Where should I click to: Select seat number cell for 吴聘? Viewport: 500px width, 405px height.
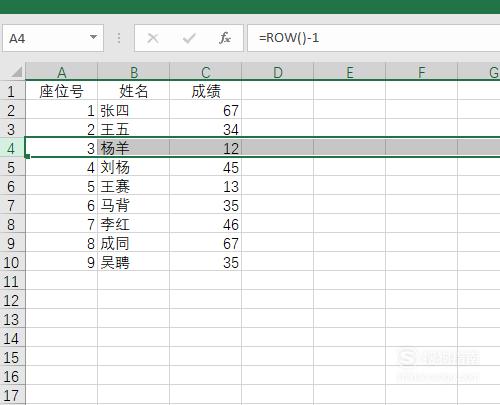pos(62,262)
